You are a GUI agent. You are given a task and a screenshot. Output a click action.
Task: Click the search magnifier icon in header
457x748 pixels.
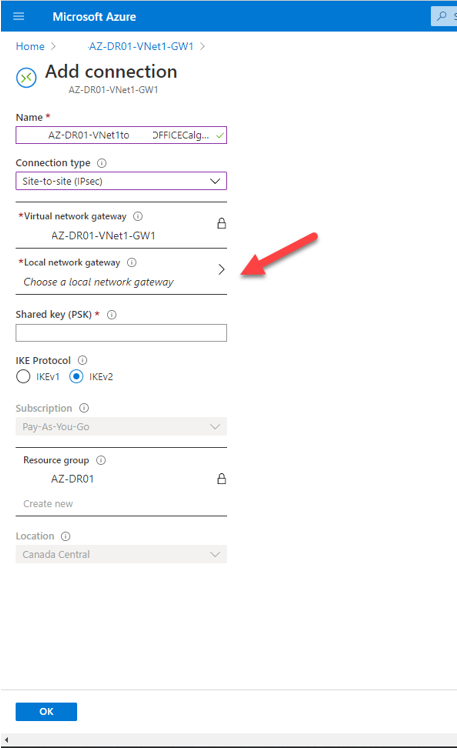[x=442, y=16]
